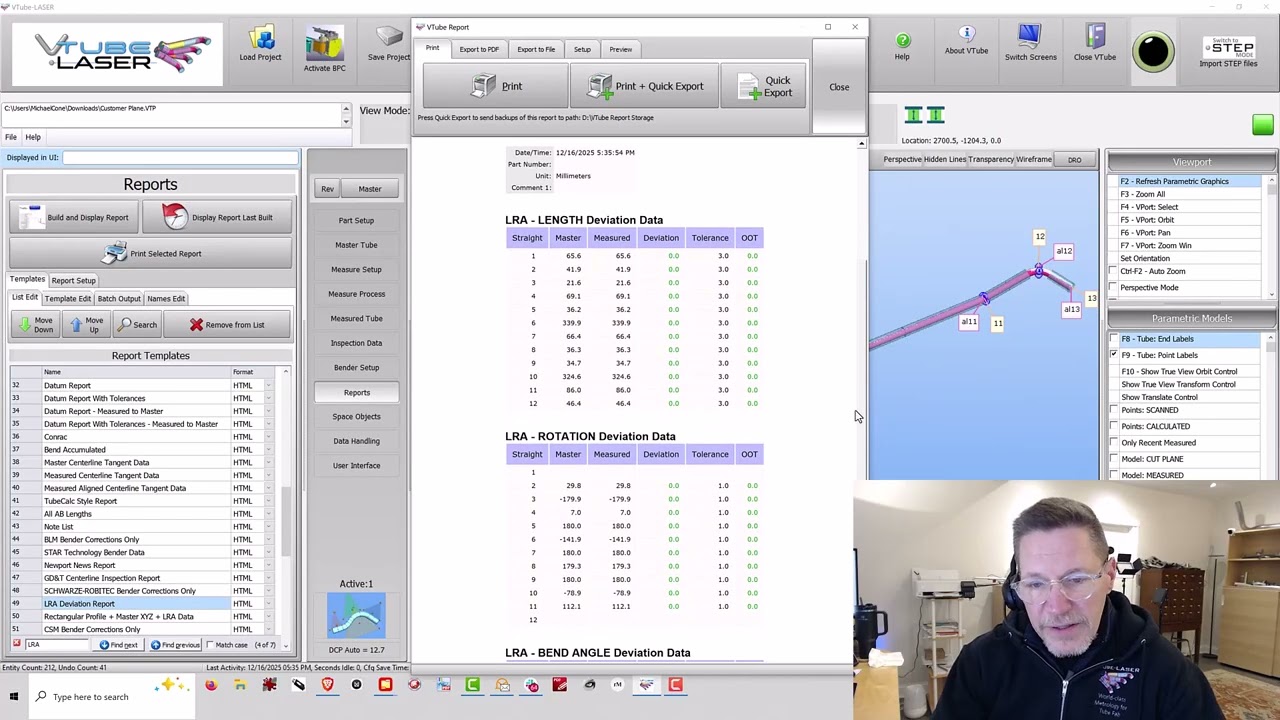Switch to Export to PDF tab
Image resolution: width=1280 pixels, height=720 pixels.
click(x=479, y=49)
